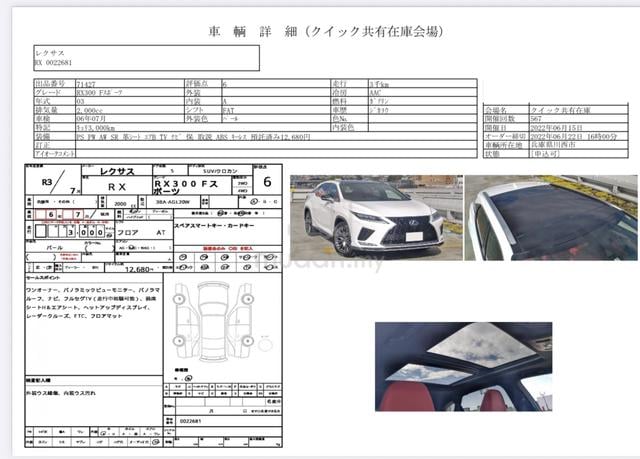
Task: Click the order deadline 2022年06月22日 16時00分
Action: [573, 136]
